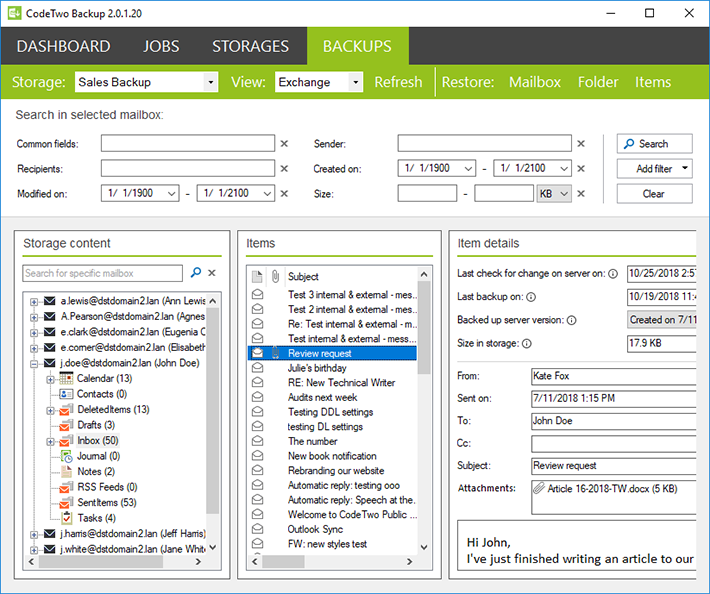Select the Inbox (50) folder
Screen dimensions: 710x594
pos(97,441)
